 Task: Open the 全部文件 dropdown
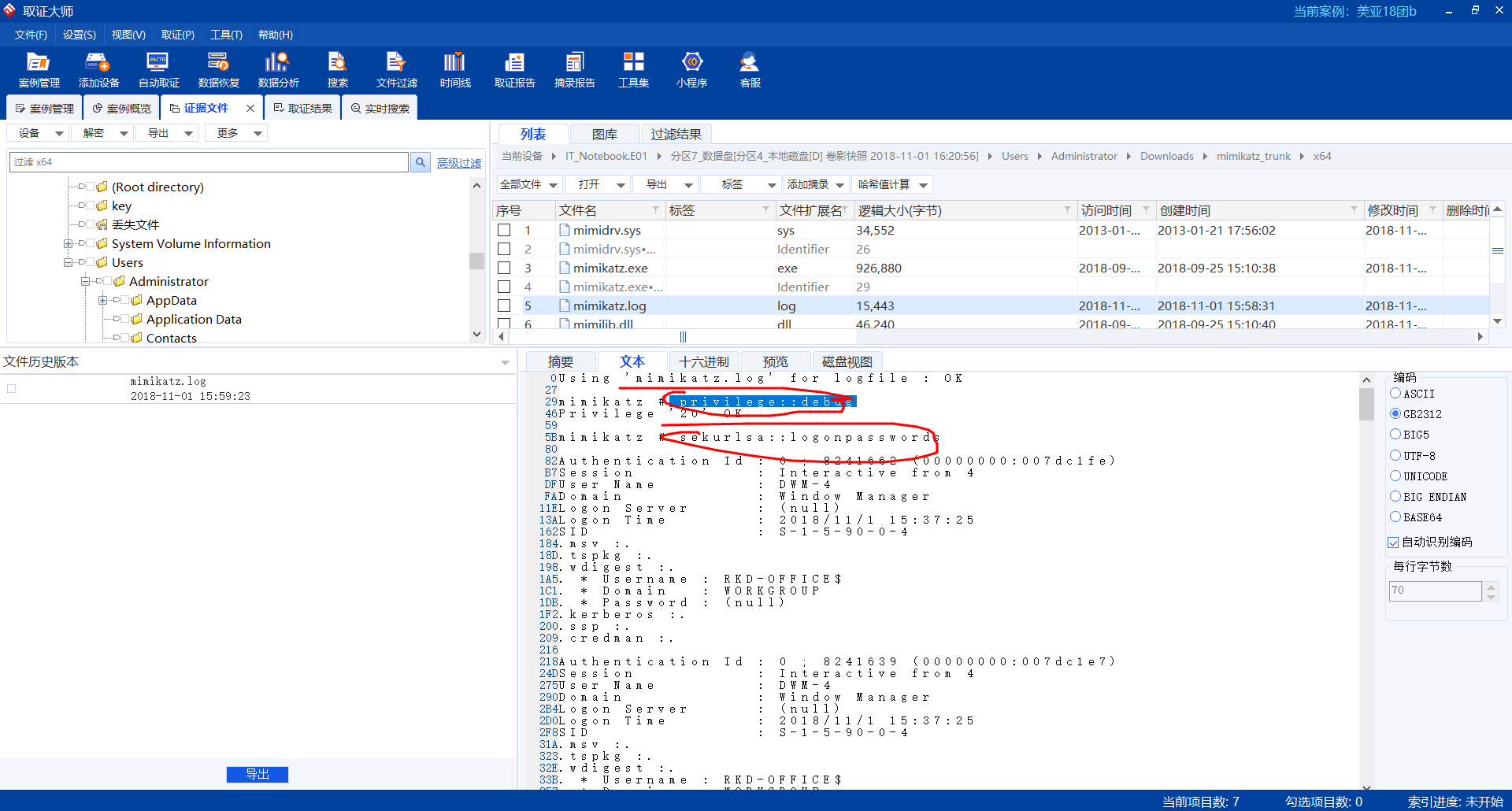click(x=529, y=184)
